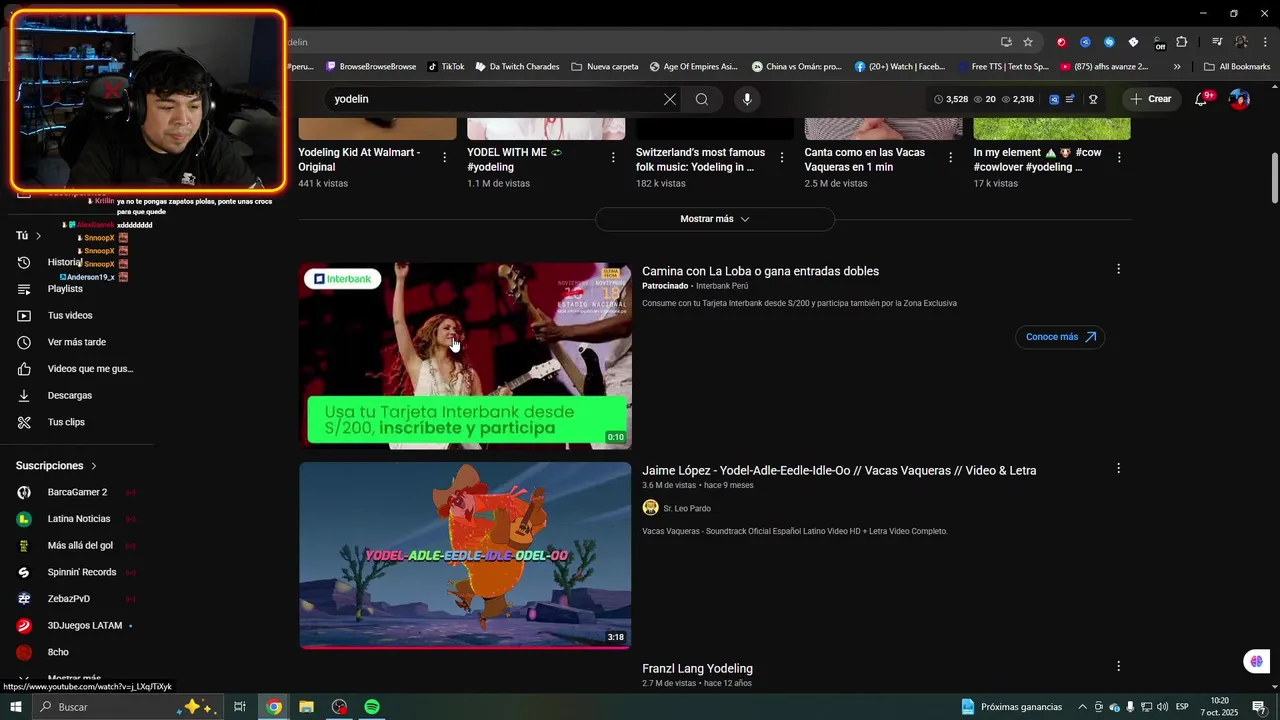Click the trophy icon in the stats bar

[1093, 99]
